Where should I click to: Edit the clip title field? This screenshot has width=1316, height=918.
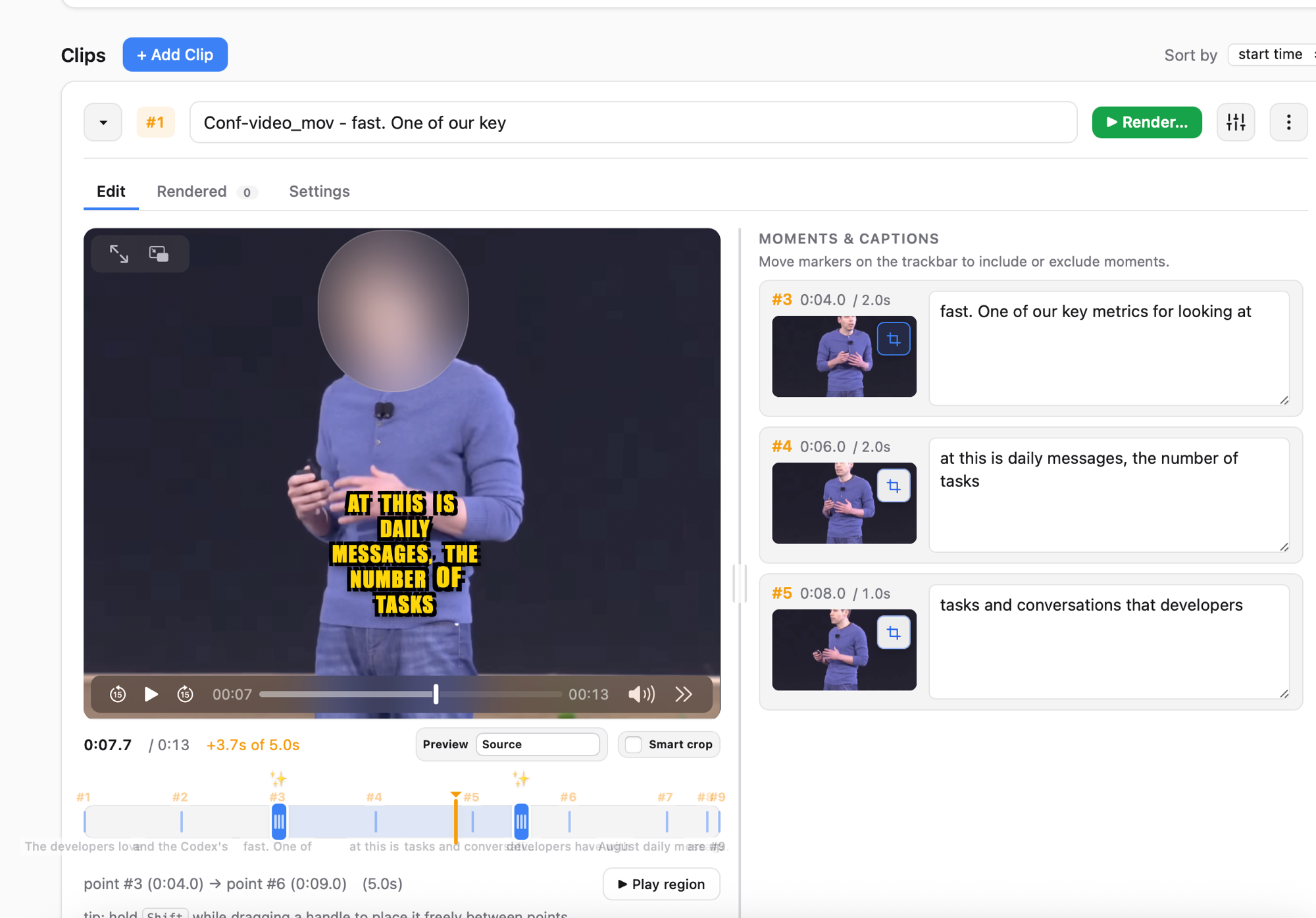tap(633, 122)
